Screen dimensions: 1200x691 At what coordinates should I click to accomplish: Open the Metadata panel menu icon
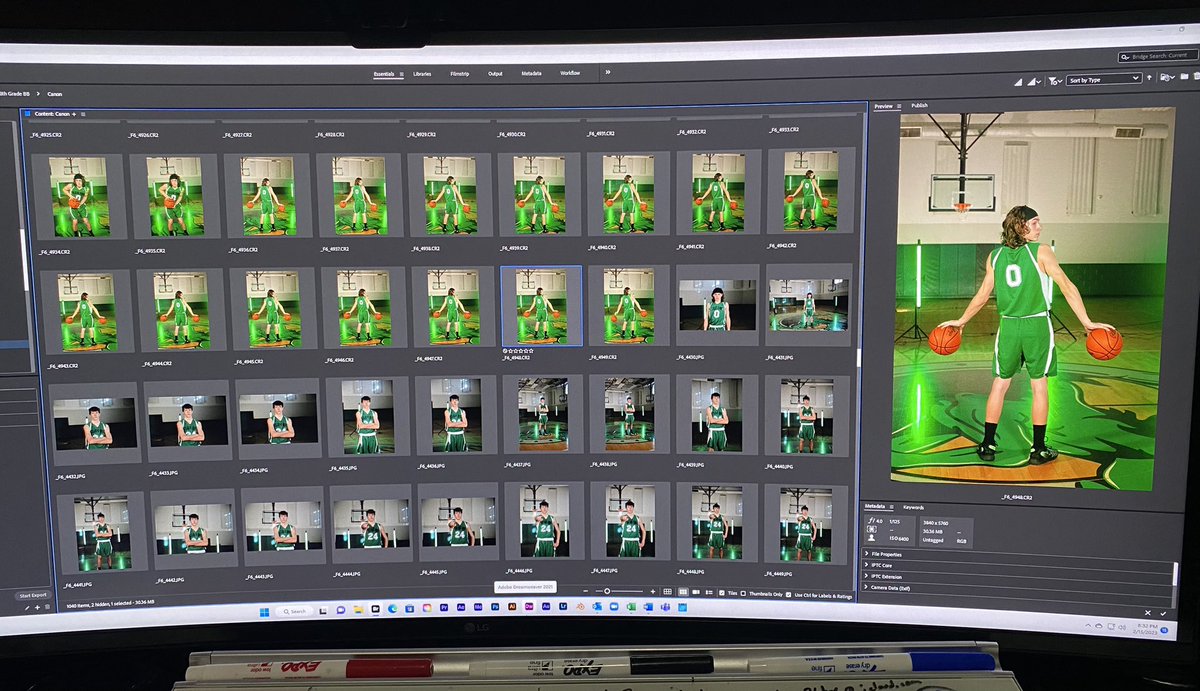click(892, 507)
